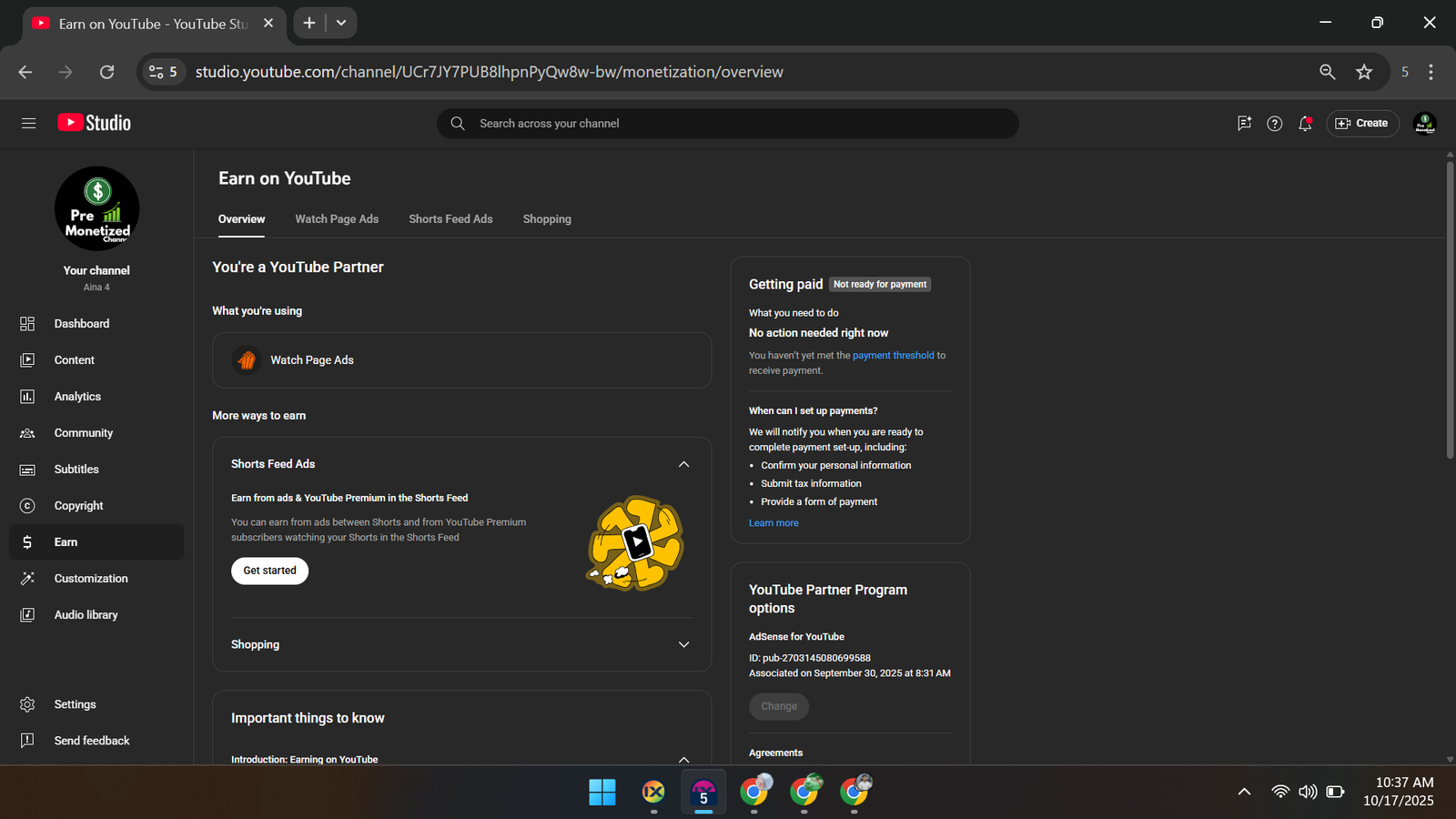Open the hamburger menu in Studio header
The image size is (1456, 819).
29,123
